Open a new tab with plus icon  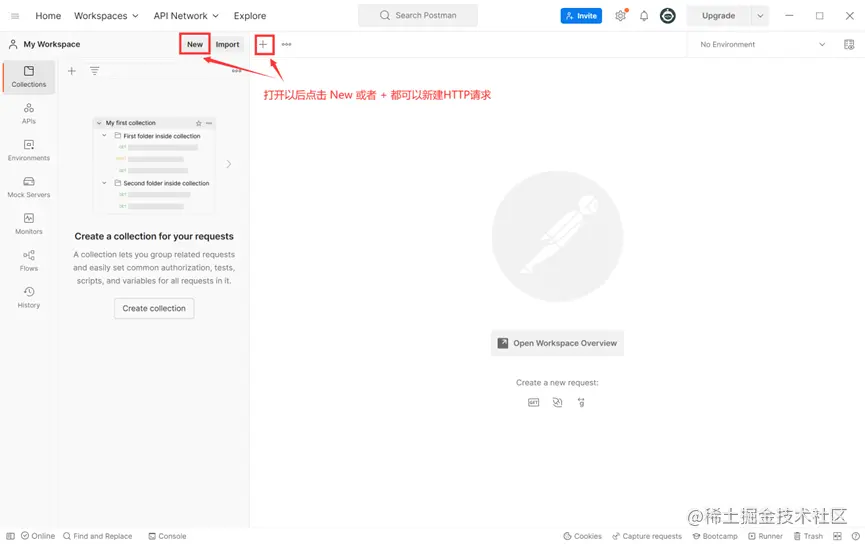(263, 44)
